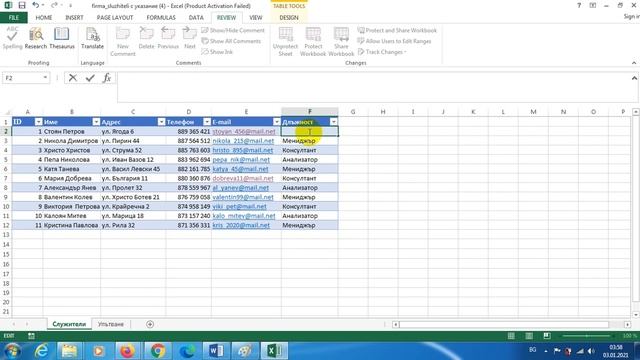Switch to the INSERT tab
Viewport: 640px width, 360px height.
[74, 18]
